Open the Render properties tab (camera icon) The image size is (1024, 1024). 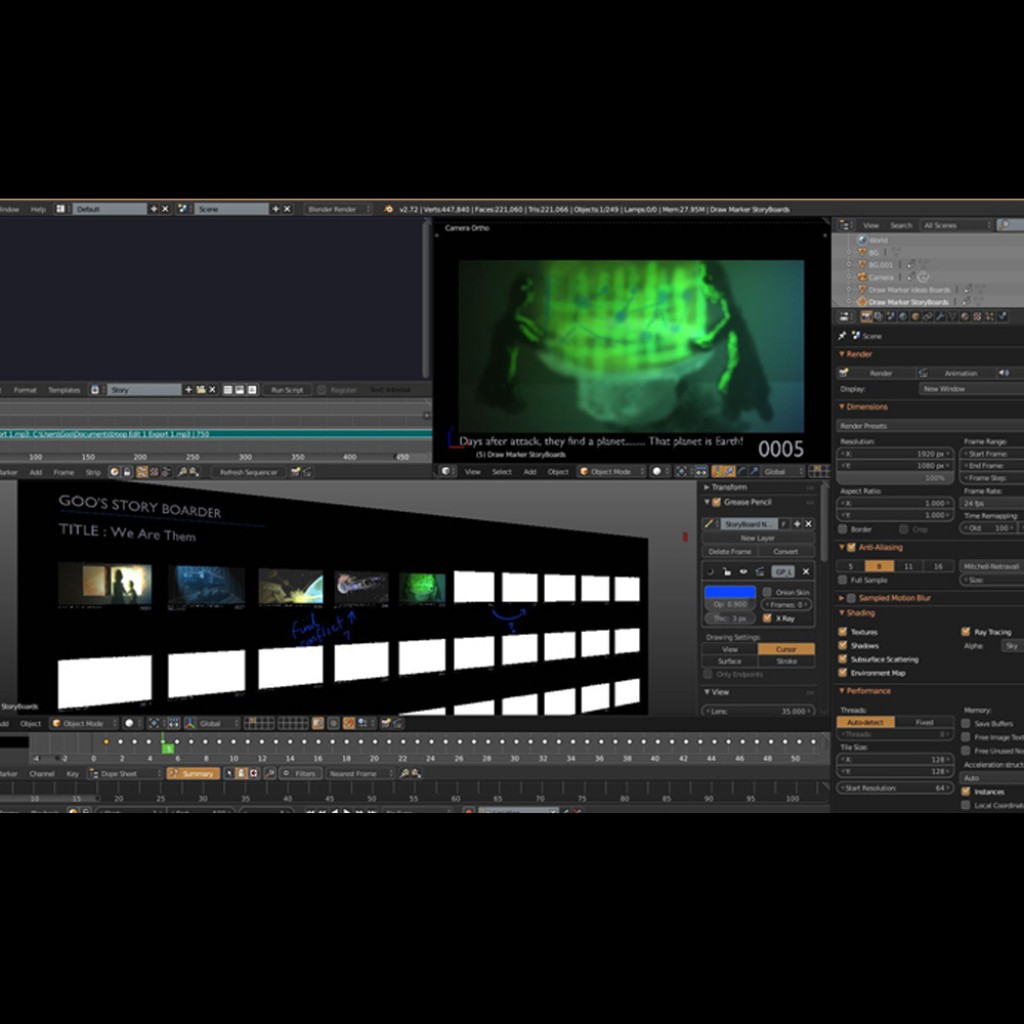[866, 316]
